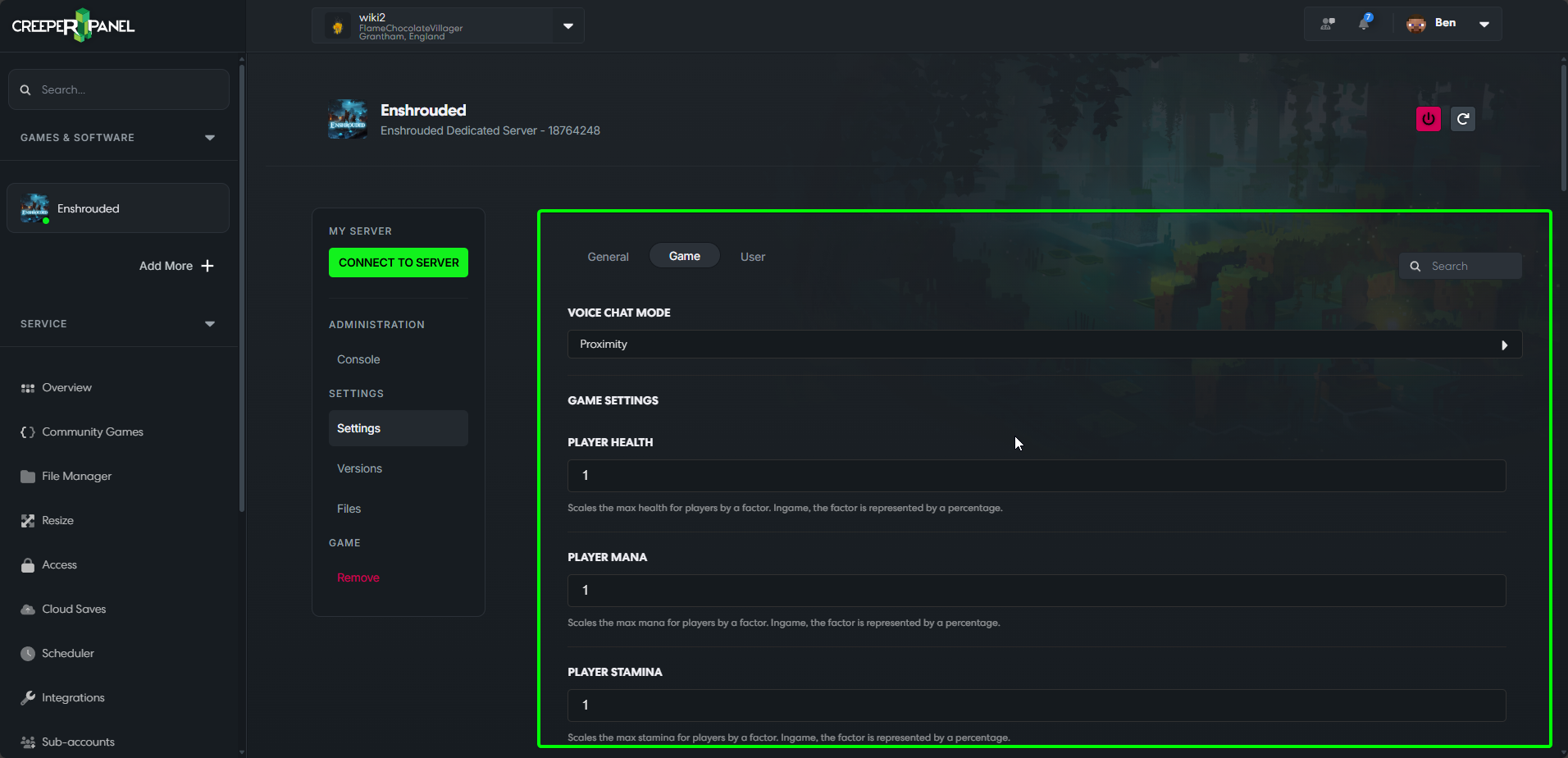Click the red Remove link
Screen dimensions: 1568x758
pos(358,578)
